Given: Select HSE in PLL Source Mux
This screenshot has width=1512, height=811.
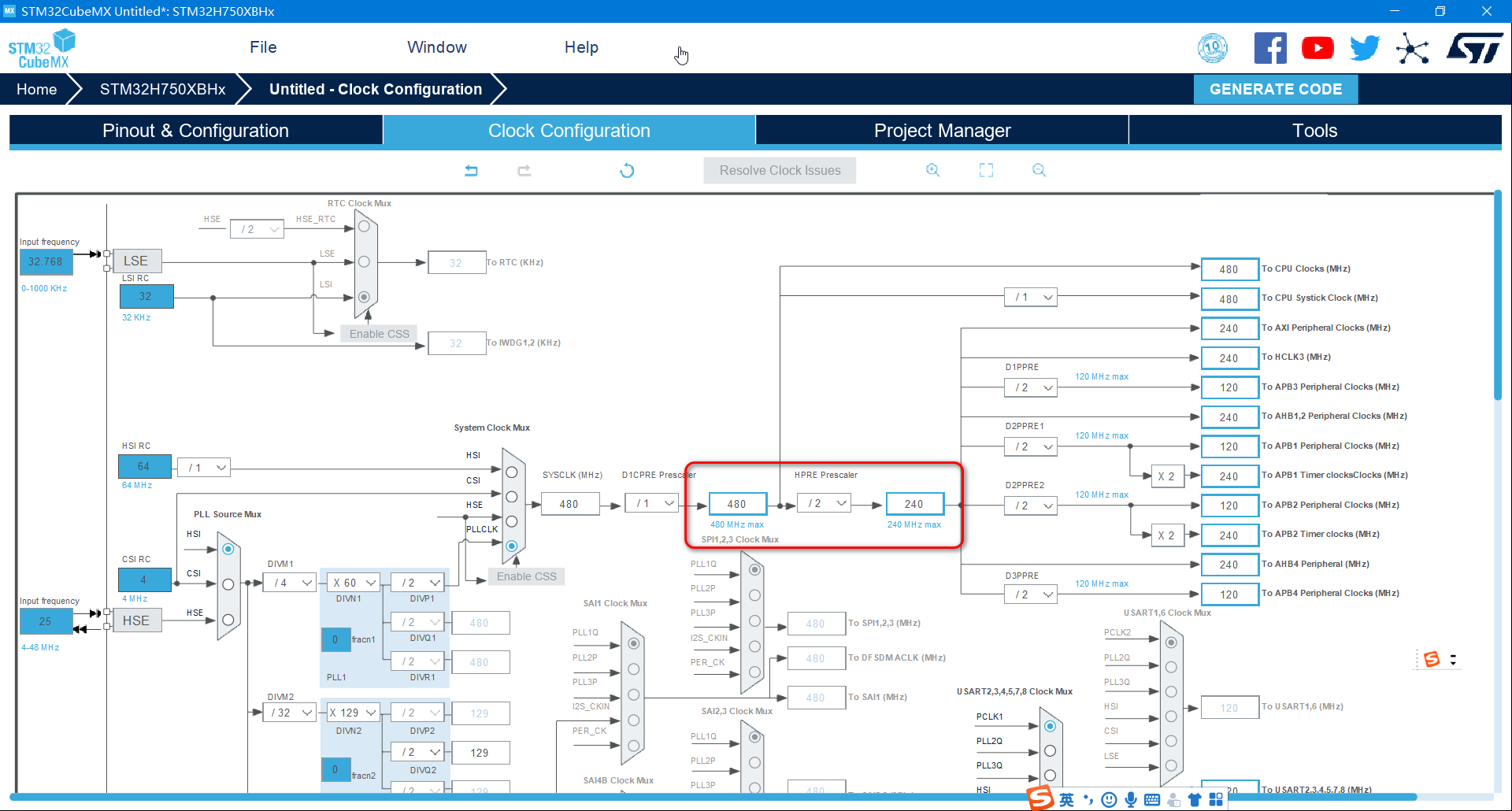Looking at the screenshot, I should click(x=228, y=620).
